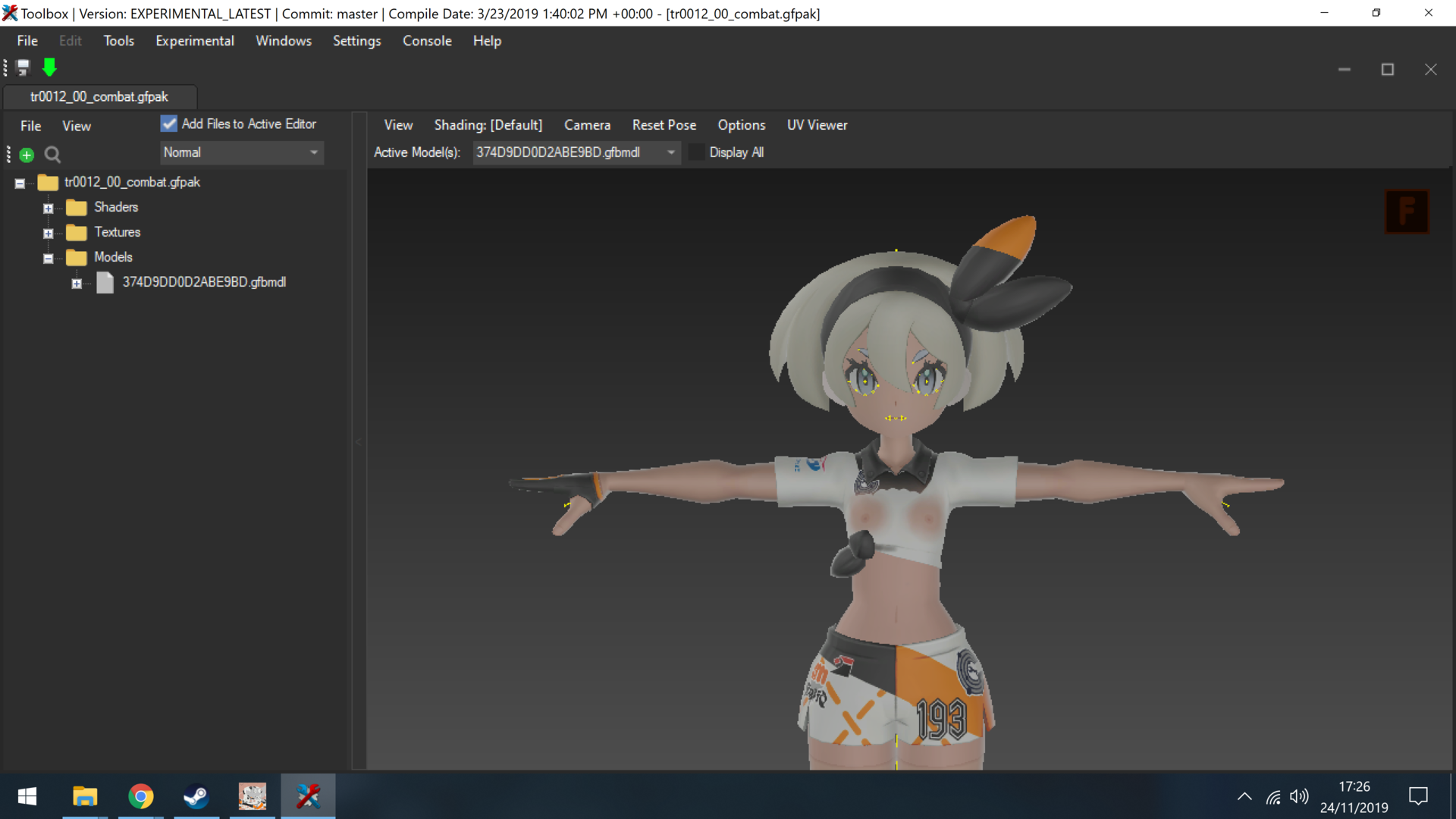The width and height of the screenshot is (1456, 819).
Task: Open the Windows menu
Action: 284,41
